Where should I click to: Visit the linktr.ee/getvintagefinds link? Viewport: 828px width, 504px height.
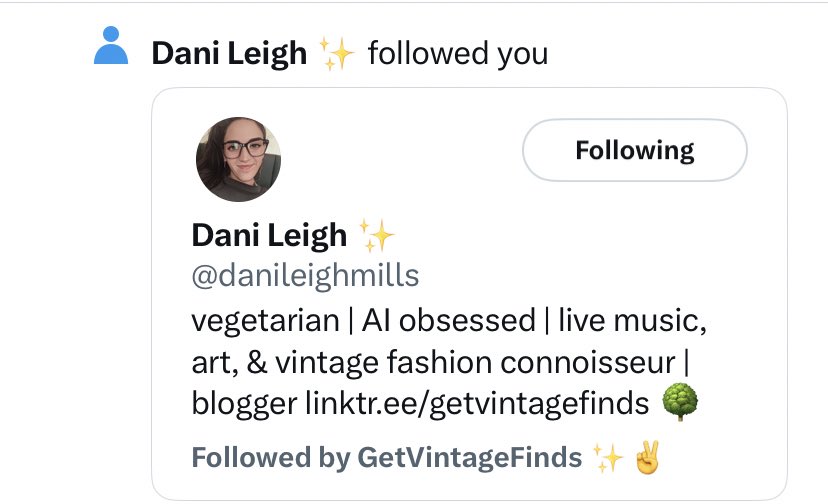477,404
